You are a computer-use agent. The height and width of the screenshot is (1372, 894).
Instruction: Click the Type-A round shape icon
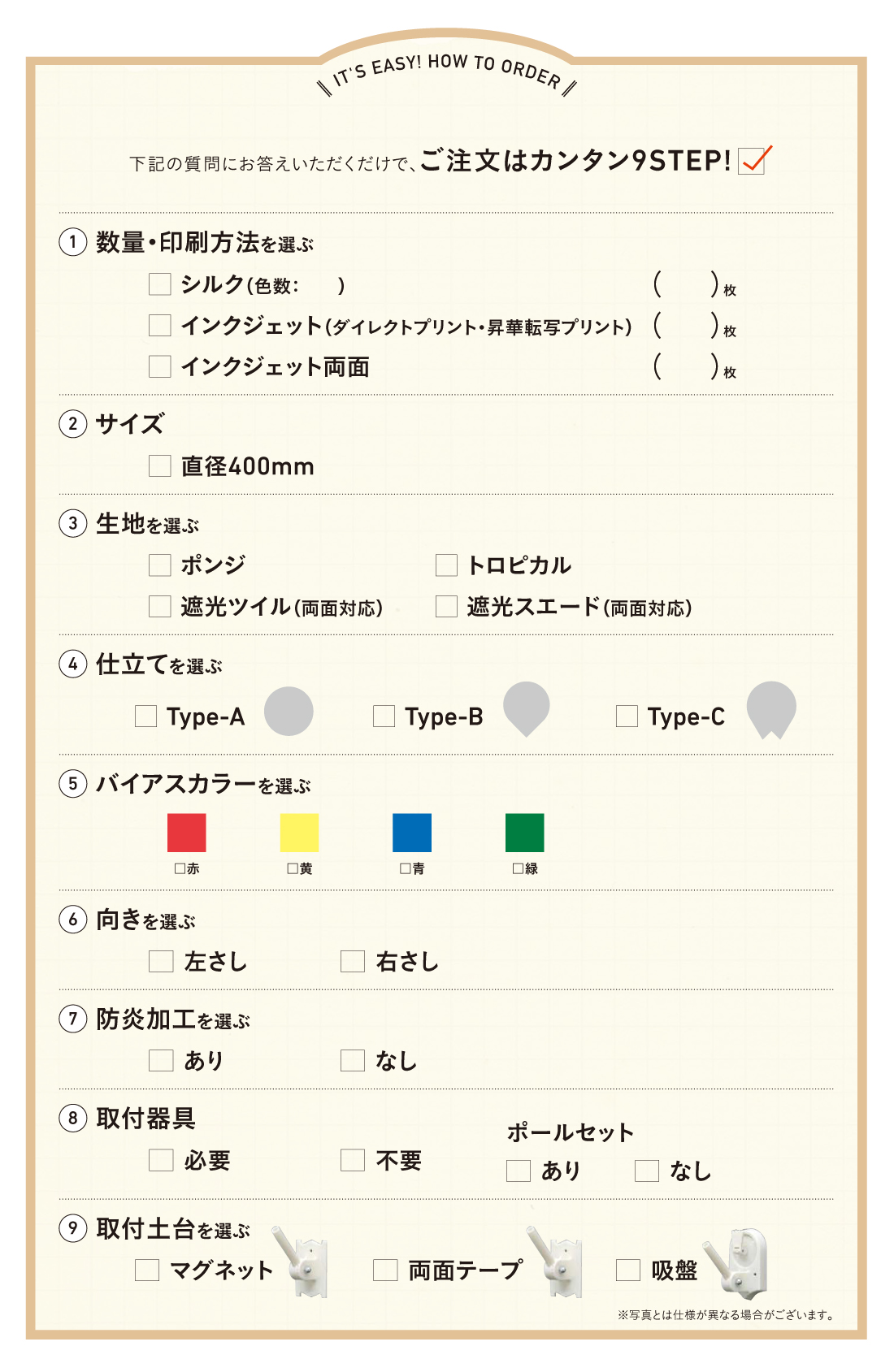[289, 712]
